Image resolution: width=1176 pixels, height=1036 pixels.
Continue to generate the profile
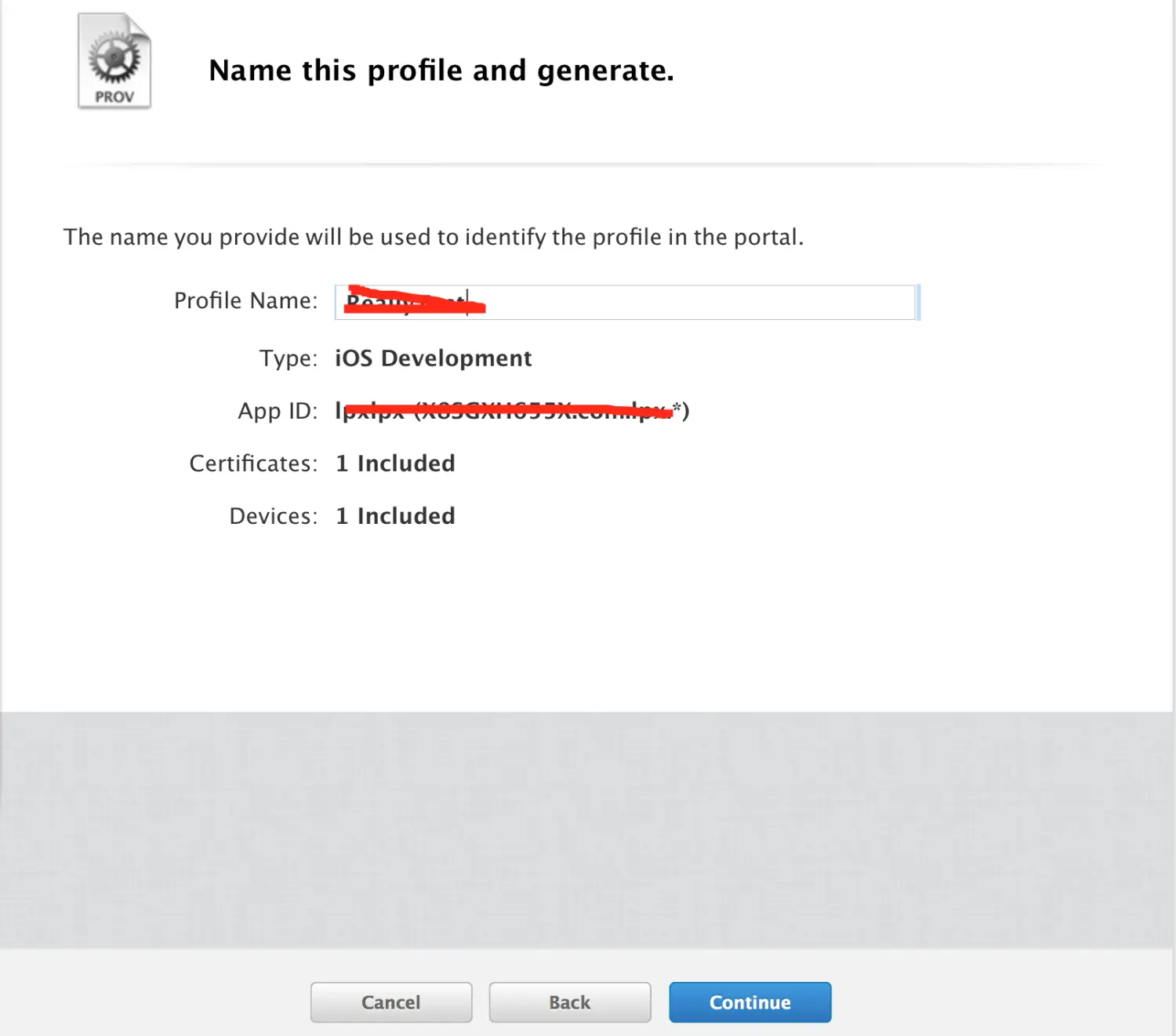(750, 1002)
